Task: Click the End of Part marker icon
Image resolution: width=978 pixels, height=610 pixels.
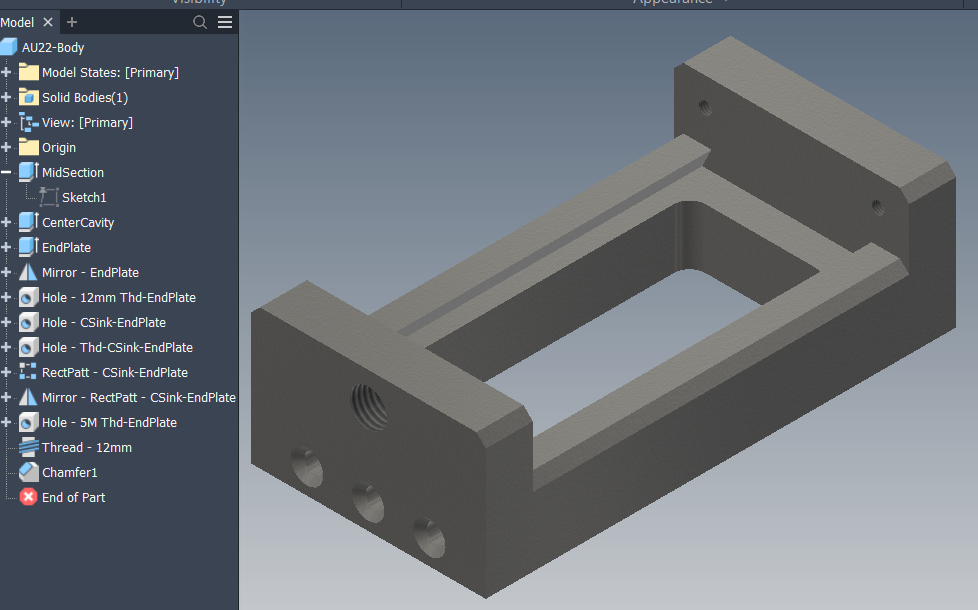Action: pyautogui.click(x=27, y=497)
